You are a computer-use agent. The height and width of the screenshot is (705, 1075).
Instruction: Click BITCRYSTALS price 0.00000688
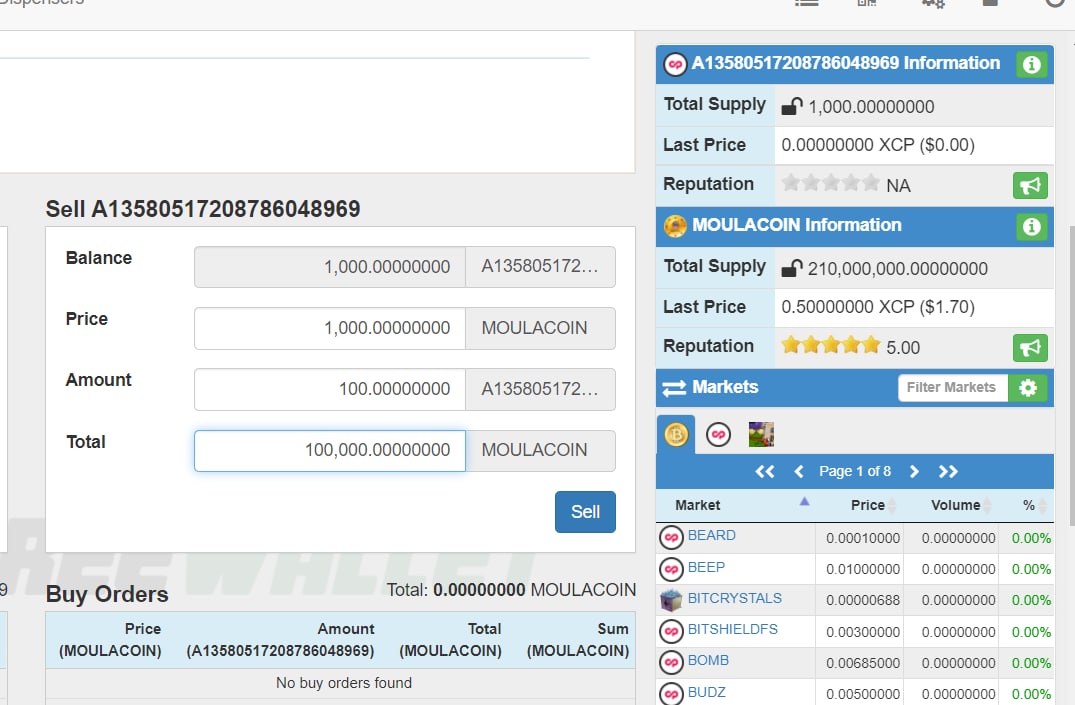862,601
